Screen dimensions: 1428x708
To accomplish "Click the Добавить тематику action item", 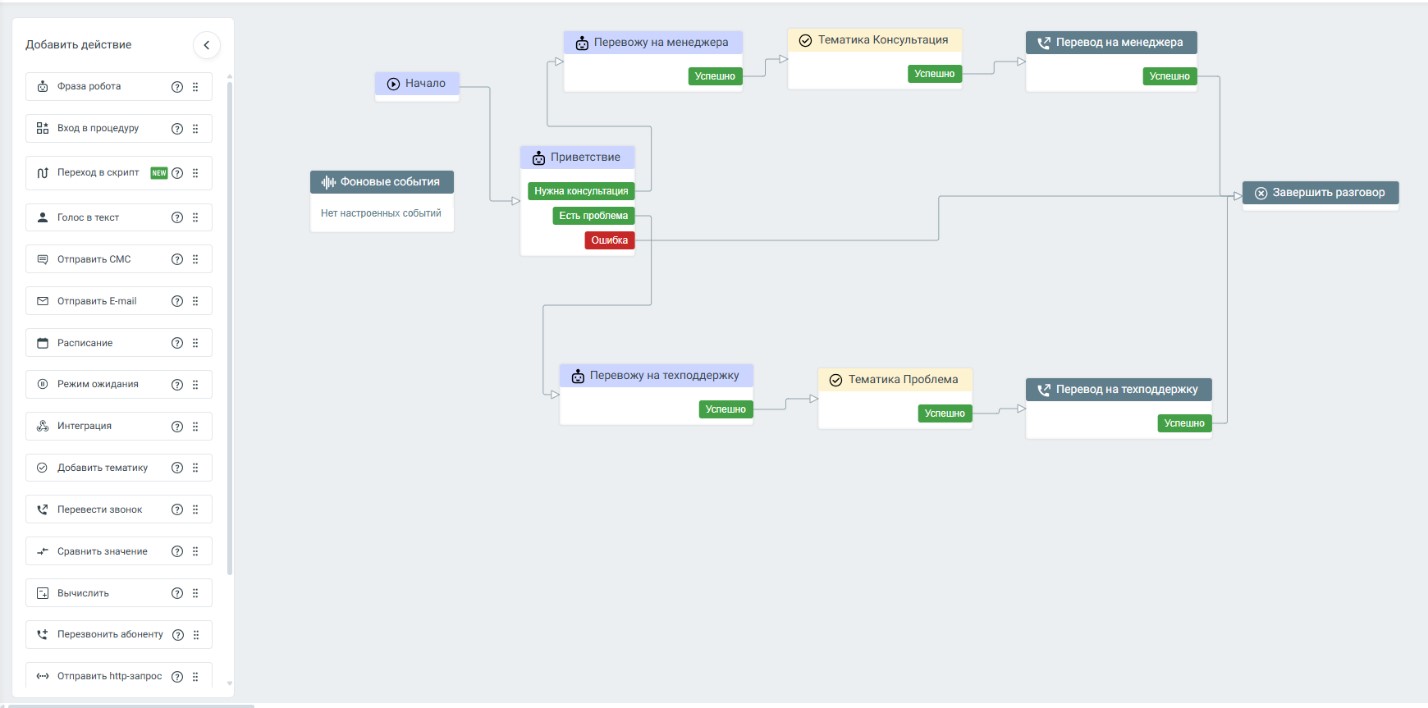I will click(x=102, y=468).
